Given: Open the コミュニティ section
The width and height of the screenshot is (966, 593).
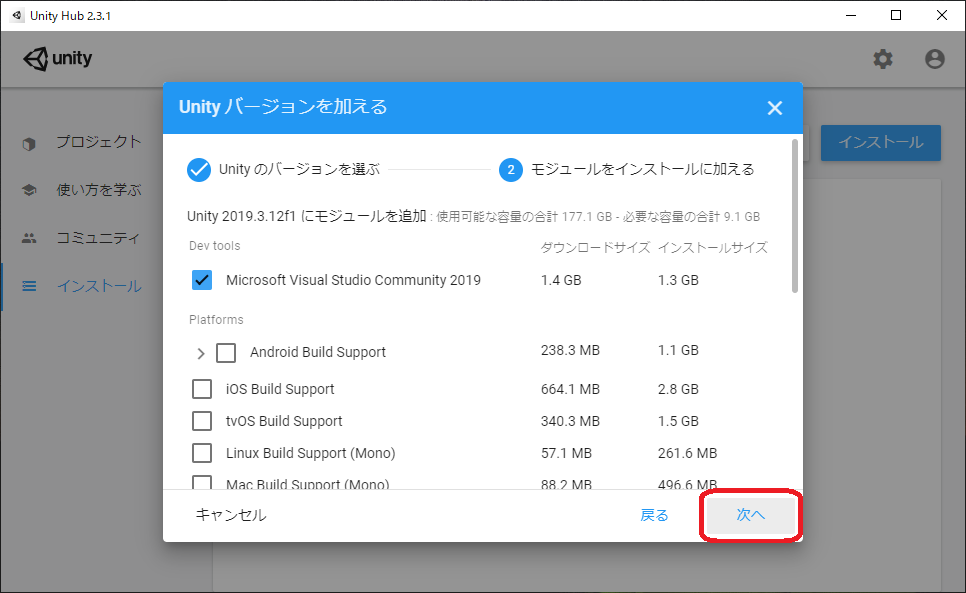Looking at the screenshot, I should pos(98,238).
